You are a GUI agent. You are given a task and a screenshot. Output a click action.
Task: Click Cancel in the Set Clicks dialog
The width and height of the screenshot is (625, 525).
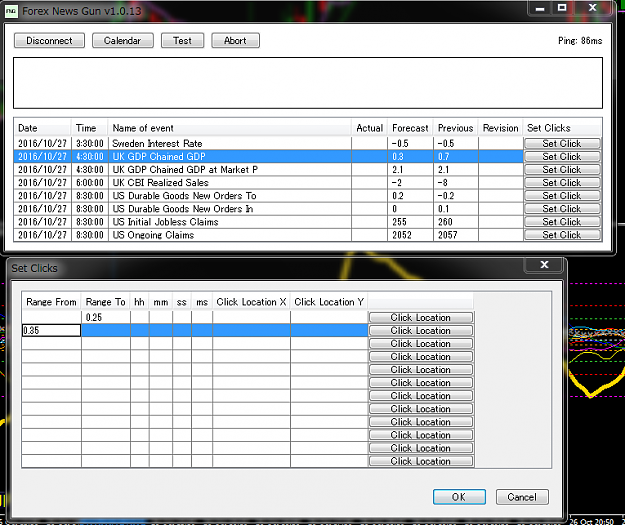(x=522, y=497)
